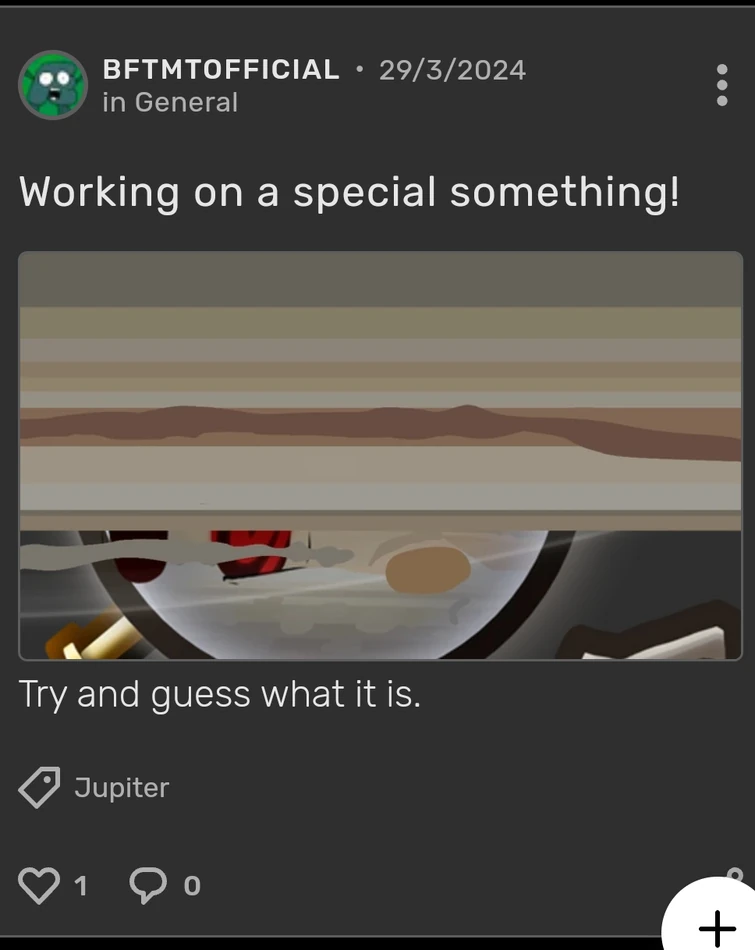The width and height of the screenshot is (755, 950).
Task: Like the post with the heart icon
Action: (39, 885)
